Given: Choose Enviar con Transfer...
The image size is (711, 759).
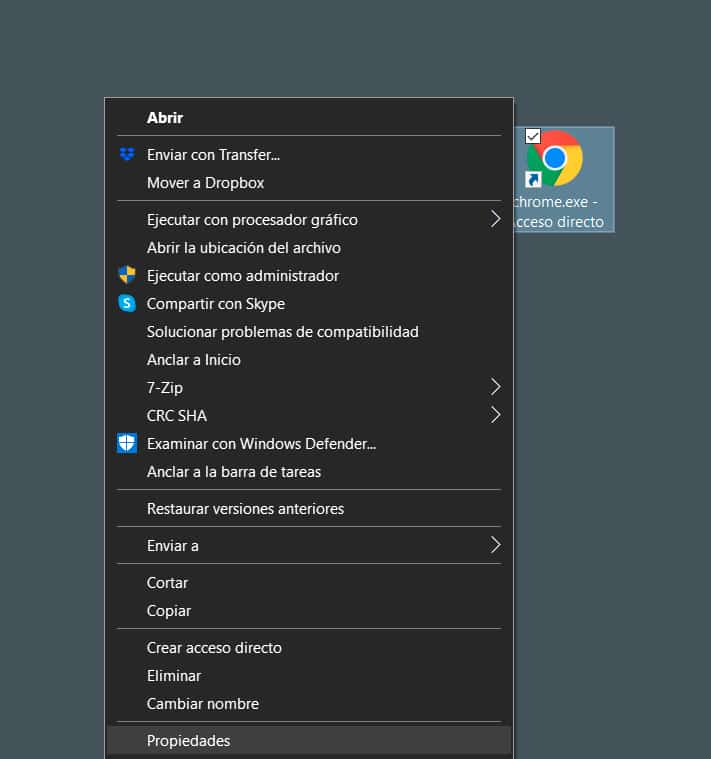Looking at the screenshot, I should (x=309, y=155).
